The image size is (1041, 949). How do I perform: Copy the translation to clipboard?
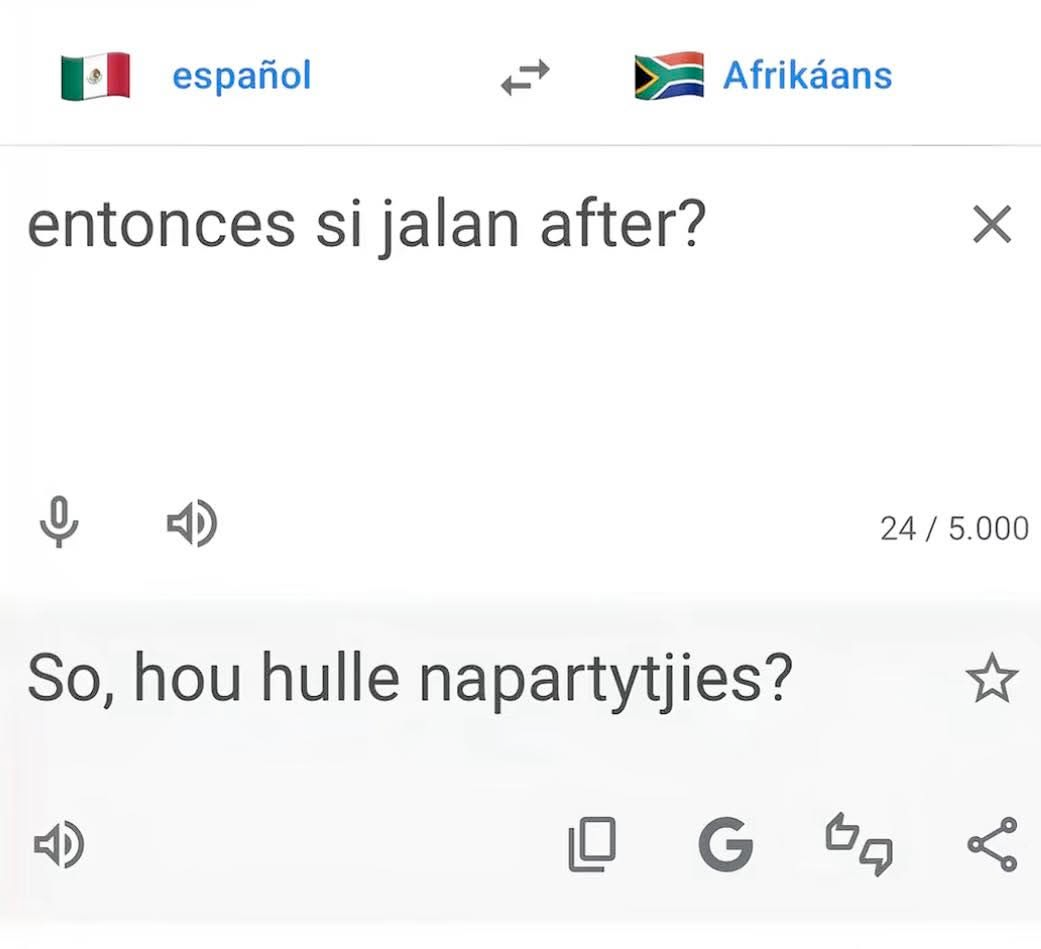click(x=591, y=845)
